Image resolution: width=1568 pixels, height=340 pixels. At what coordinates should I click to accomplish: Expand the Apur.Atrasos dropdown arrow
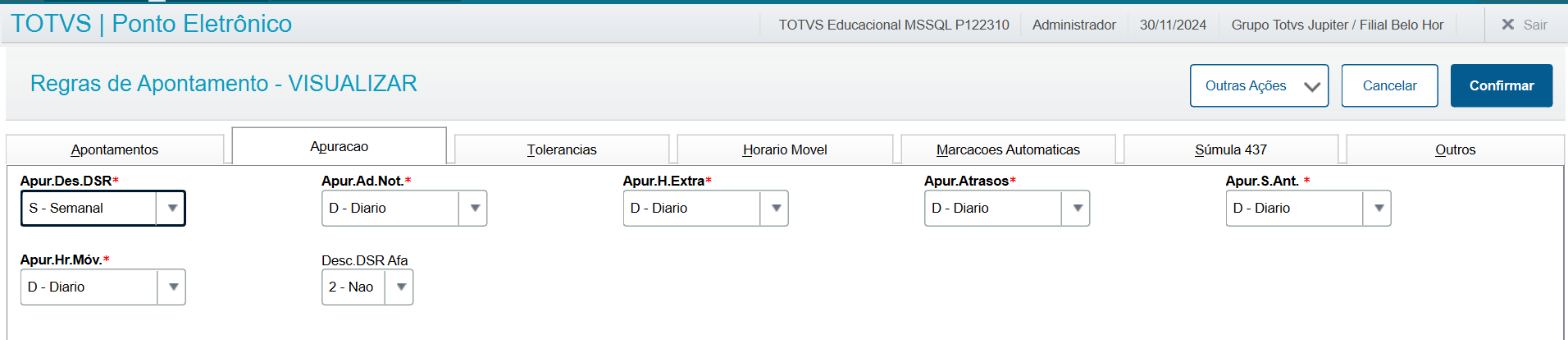(x=1077, y=209)
